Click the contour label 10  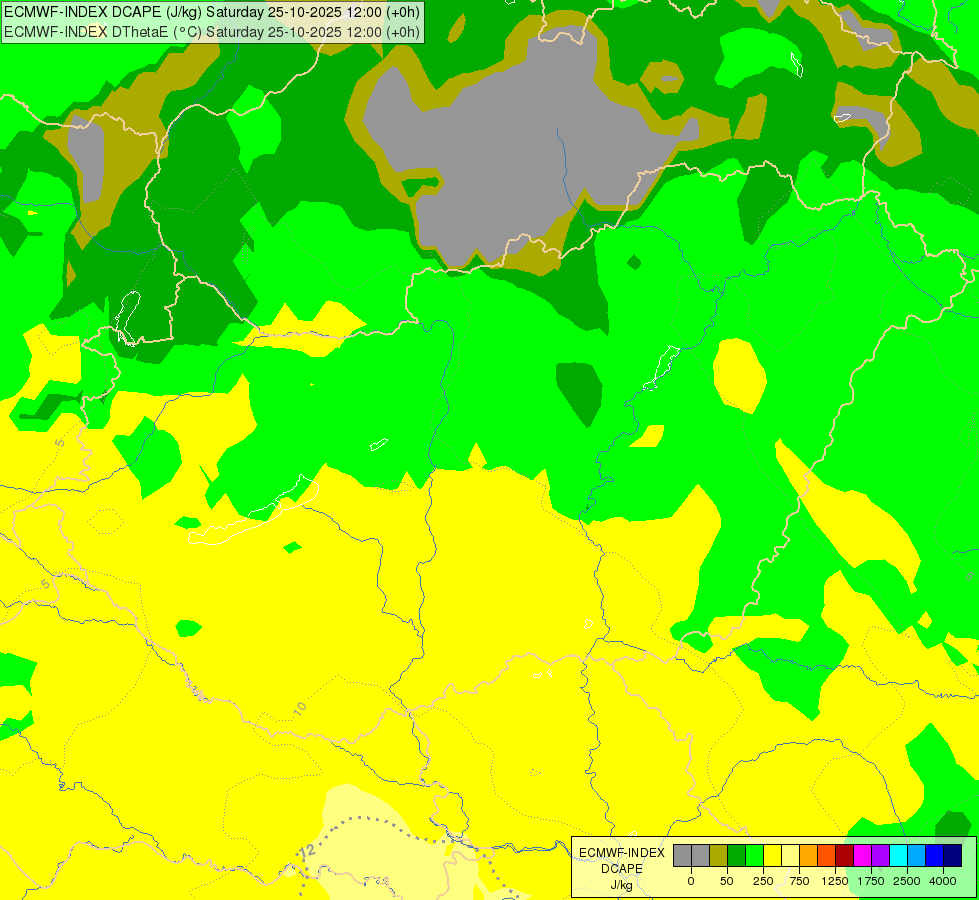(x=300, y=708)
